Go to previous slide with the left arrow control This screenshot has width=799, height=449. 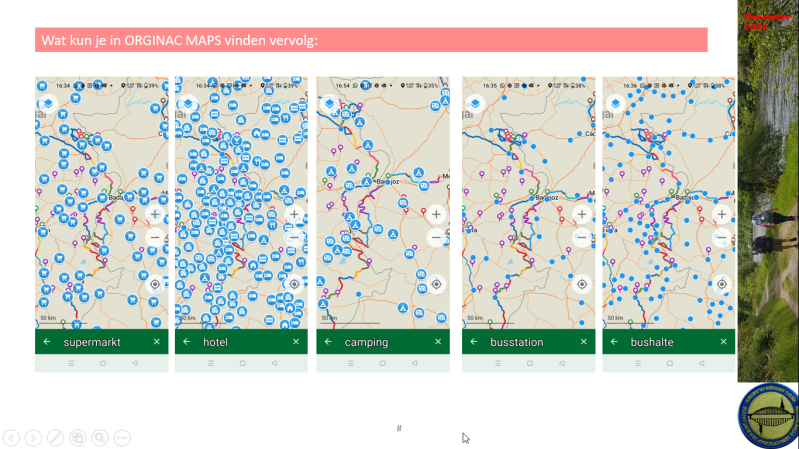tap(11, 438)
